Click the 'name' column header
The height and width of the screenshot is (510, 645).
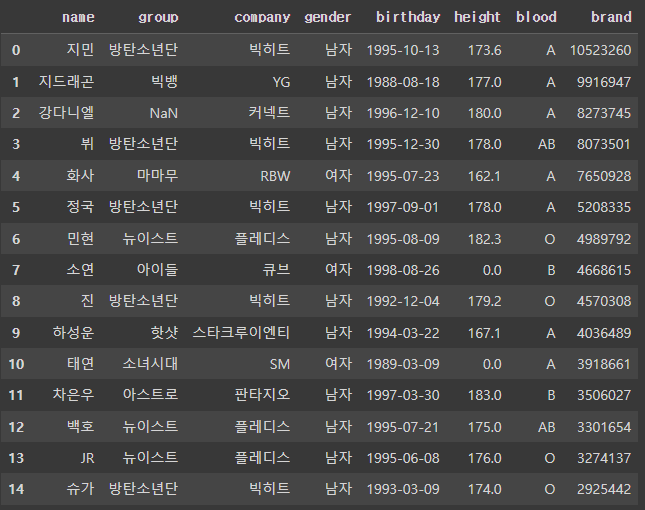78,17
